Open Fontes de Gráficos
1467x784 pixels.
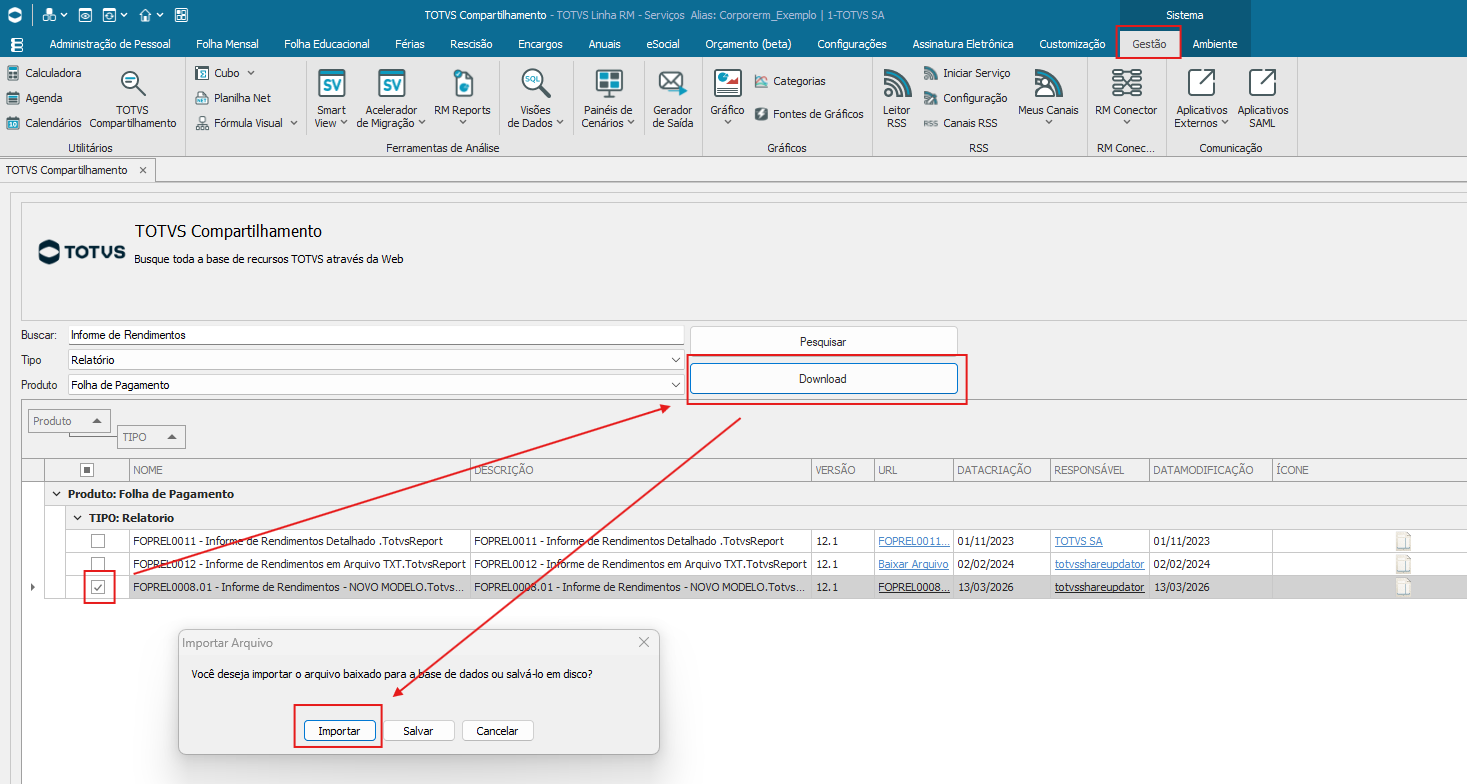[809, 114]
